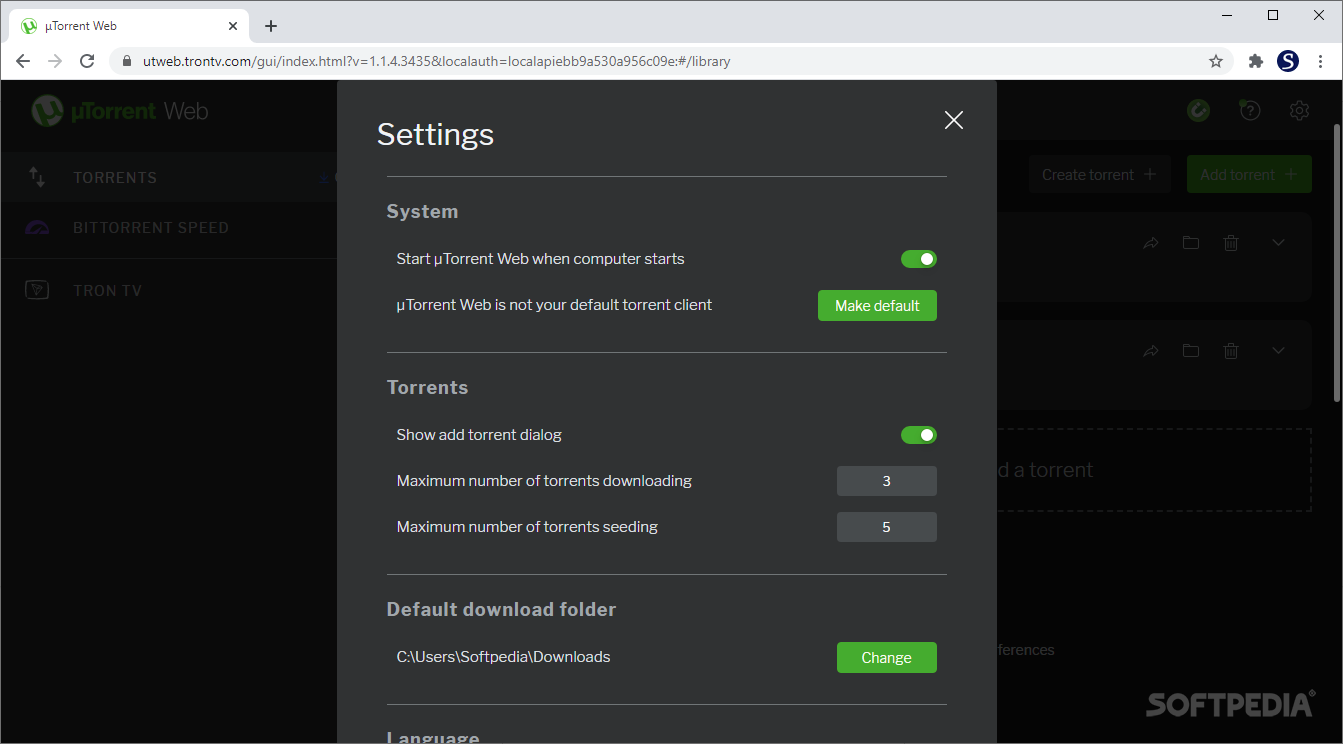
Task: Bookmark page with the star icon
Action: point(1216,61)
